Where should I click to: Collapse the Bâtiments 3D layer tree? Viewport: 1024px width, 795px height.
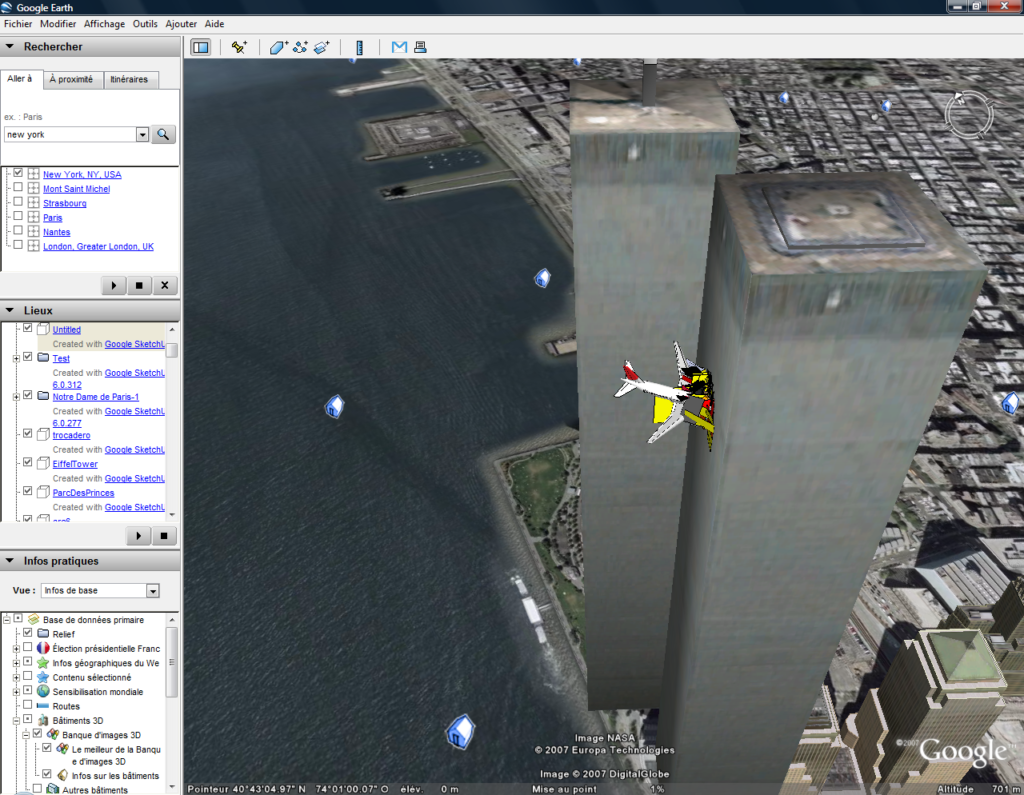[16, 721]
